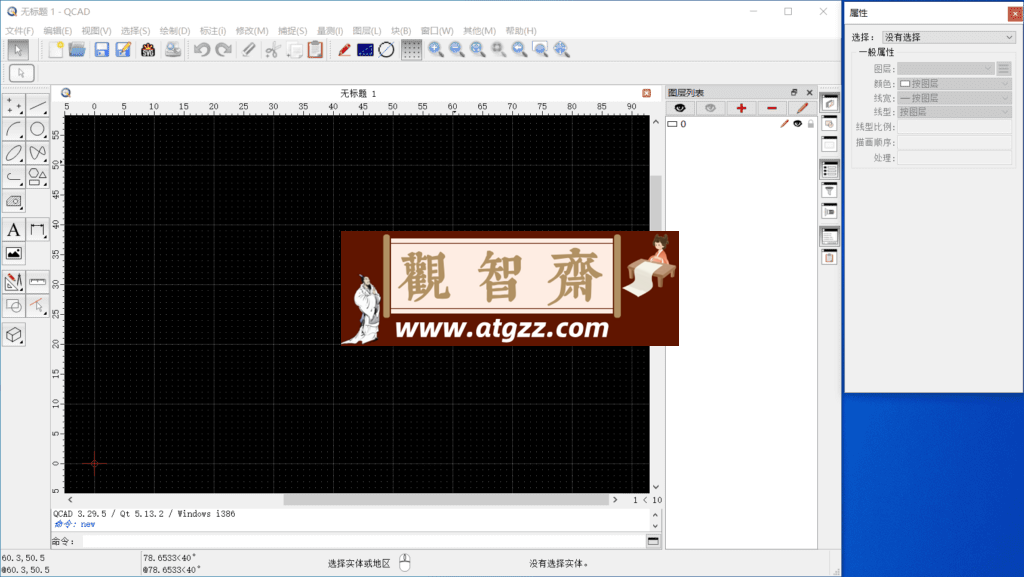Click the 命令 command line input field
This screenshot has height=577, width=1024.
[x=363, y=541]
